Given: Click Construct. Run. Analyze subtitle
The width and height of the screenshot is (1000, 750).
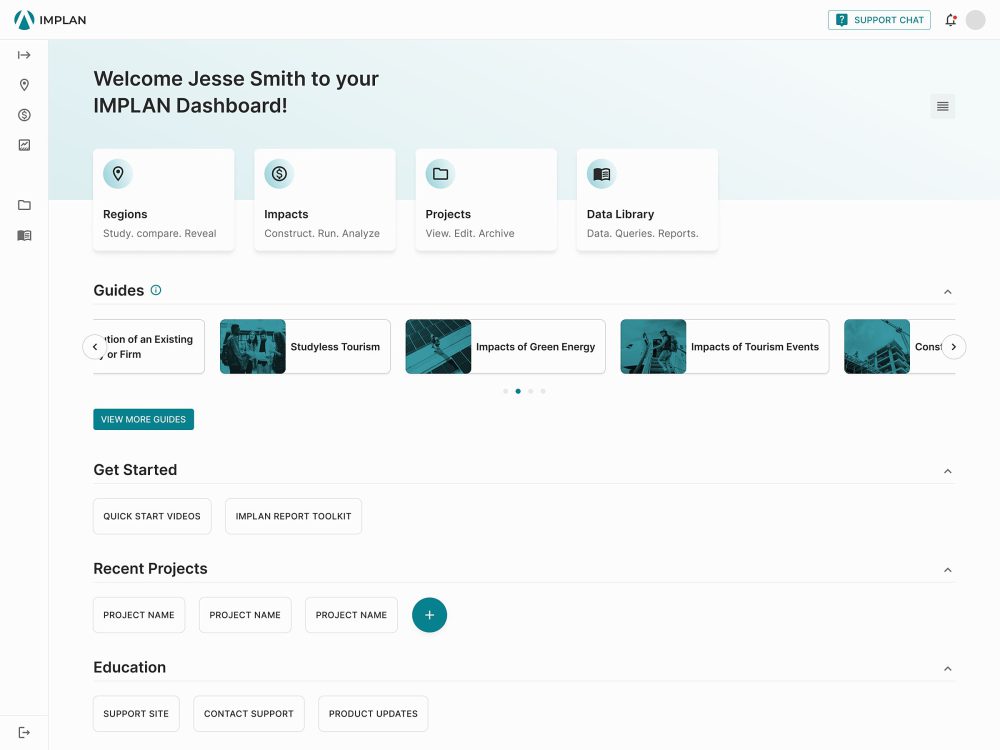Looking at the screenshot, I should 322,233.
